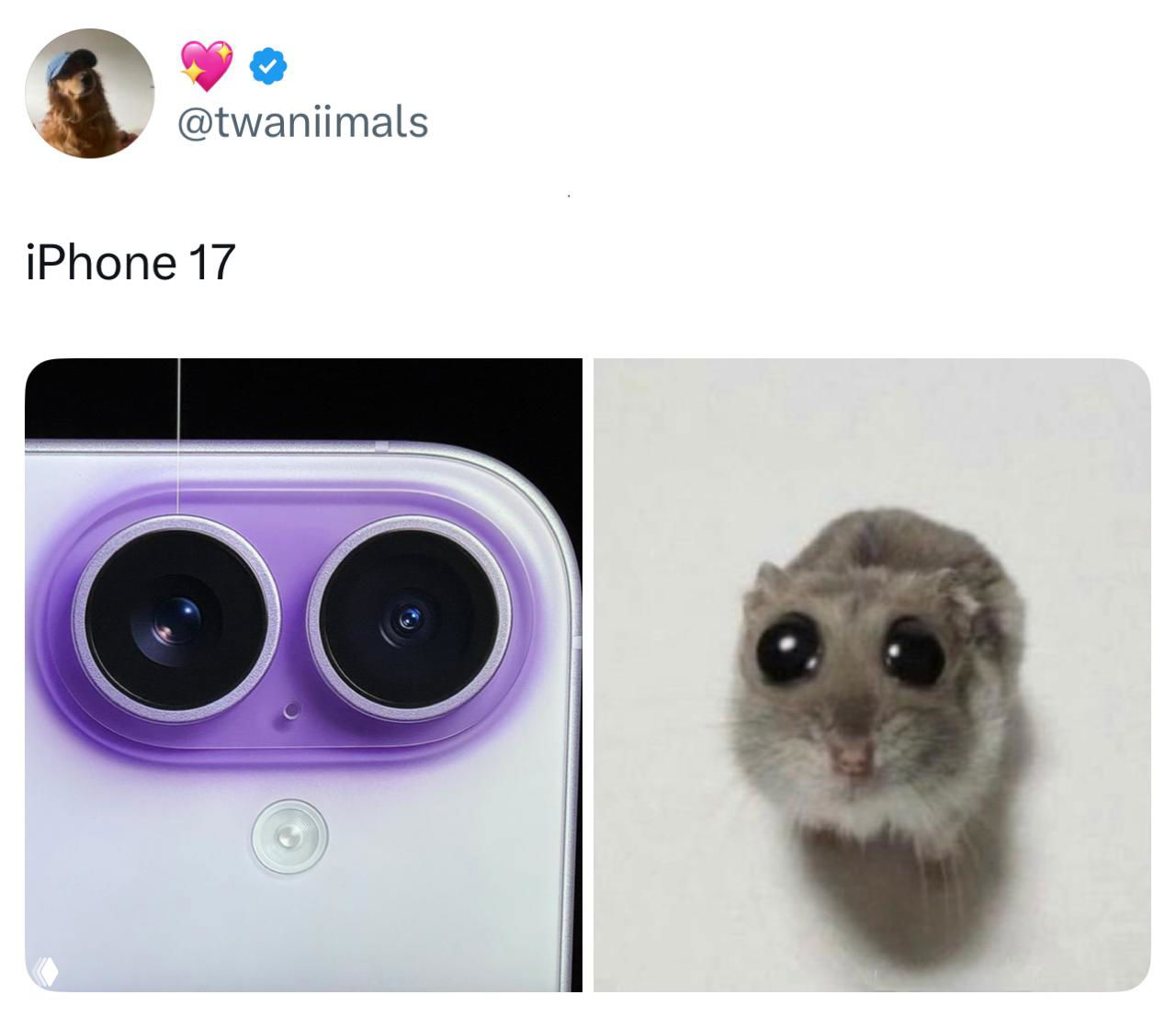Image resolution: width=1176 pixels, height=1017 pixels.
Task: Click the left camera lens on the iPhone
Action: pos(175,618)
